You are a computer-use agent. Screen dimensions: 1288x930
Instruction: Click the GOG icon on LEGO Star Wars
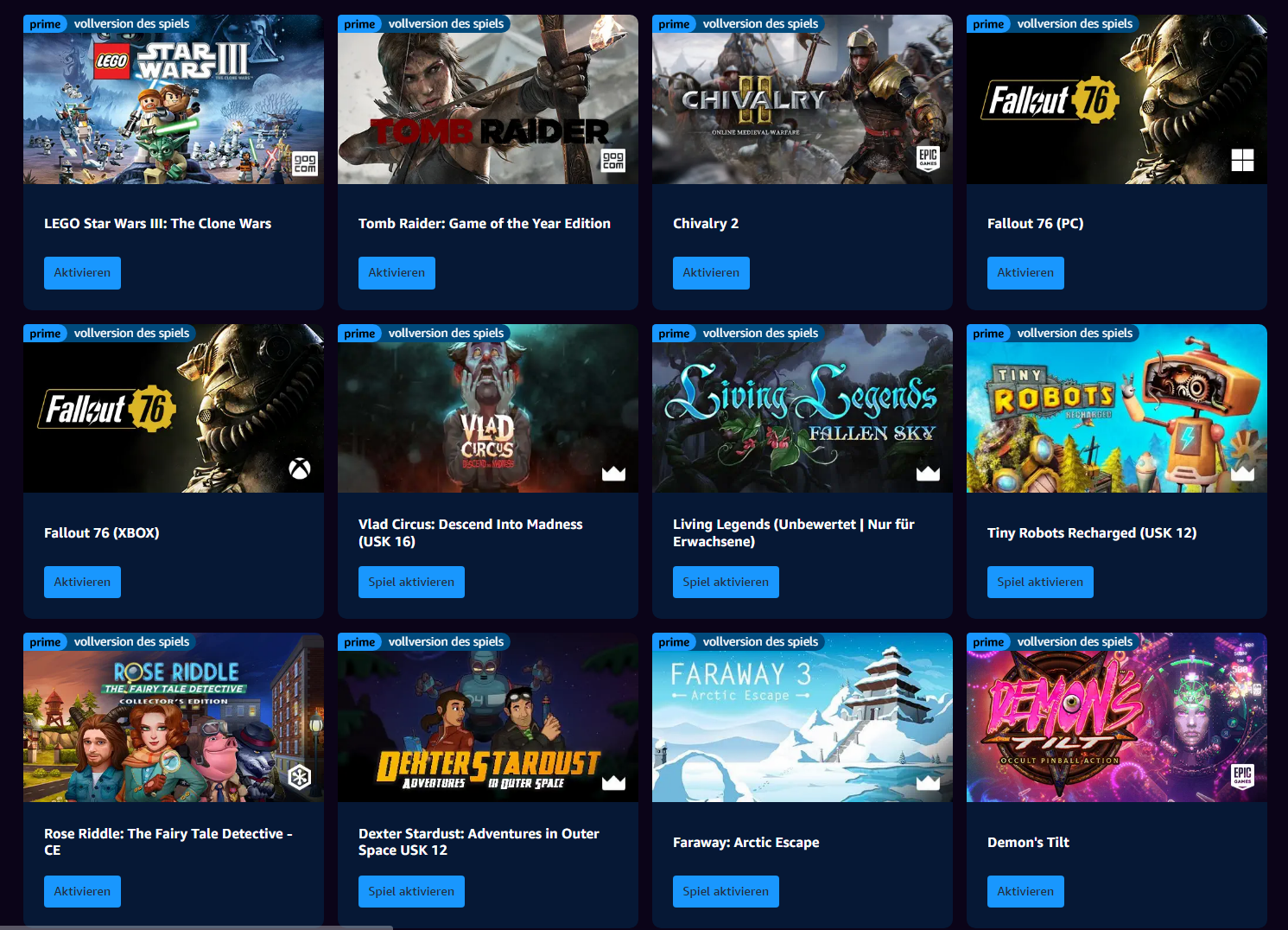point(305,162)
